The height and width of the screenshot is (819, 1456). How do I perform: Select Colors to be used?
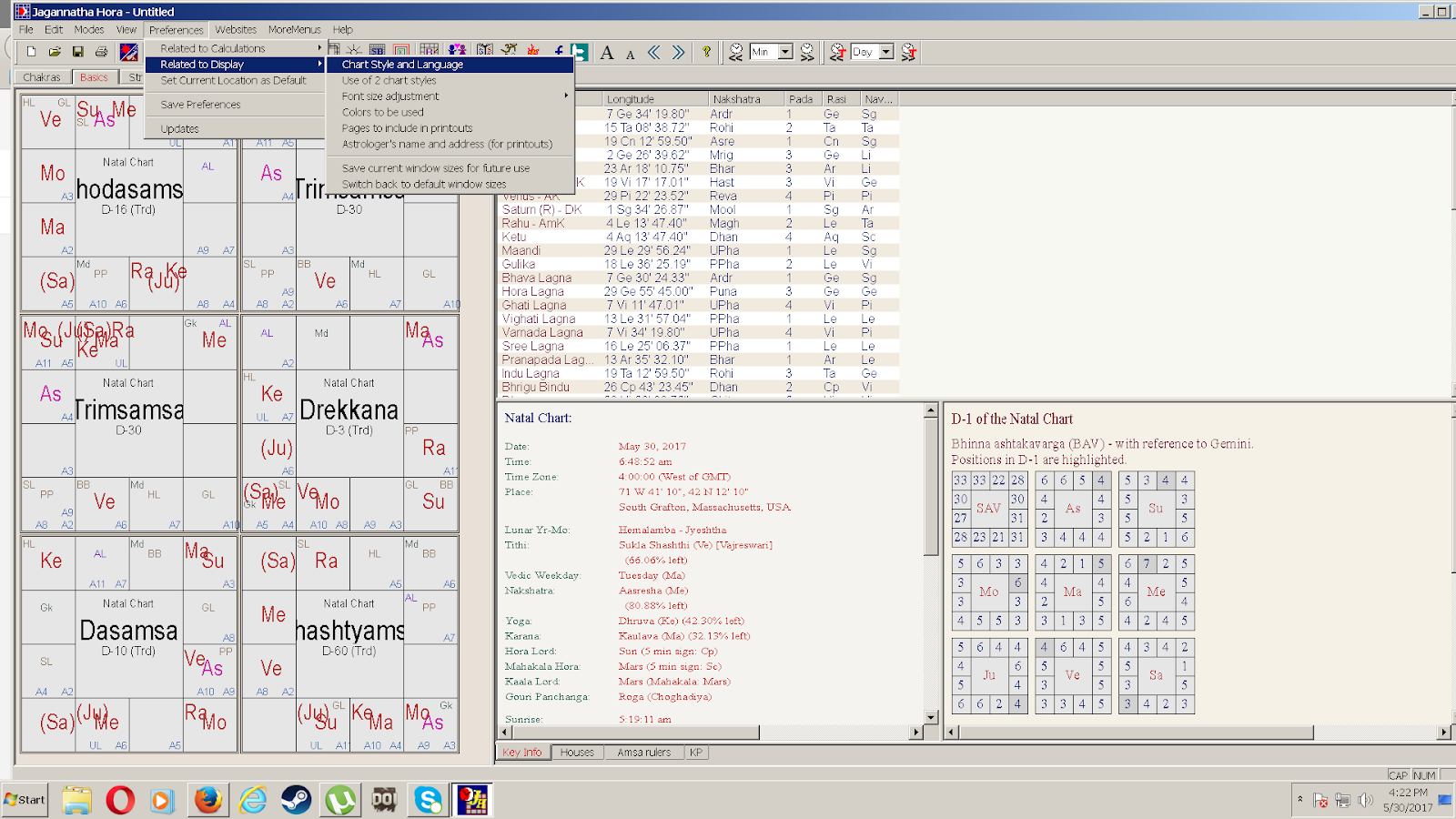pos(450,112)
